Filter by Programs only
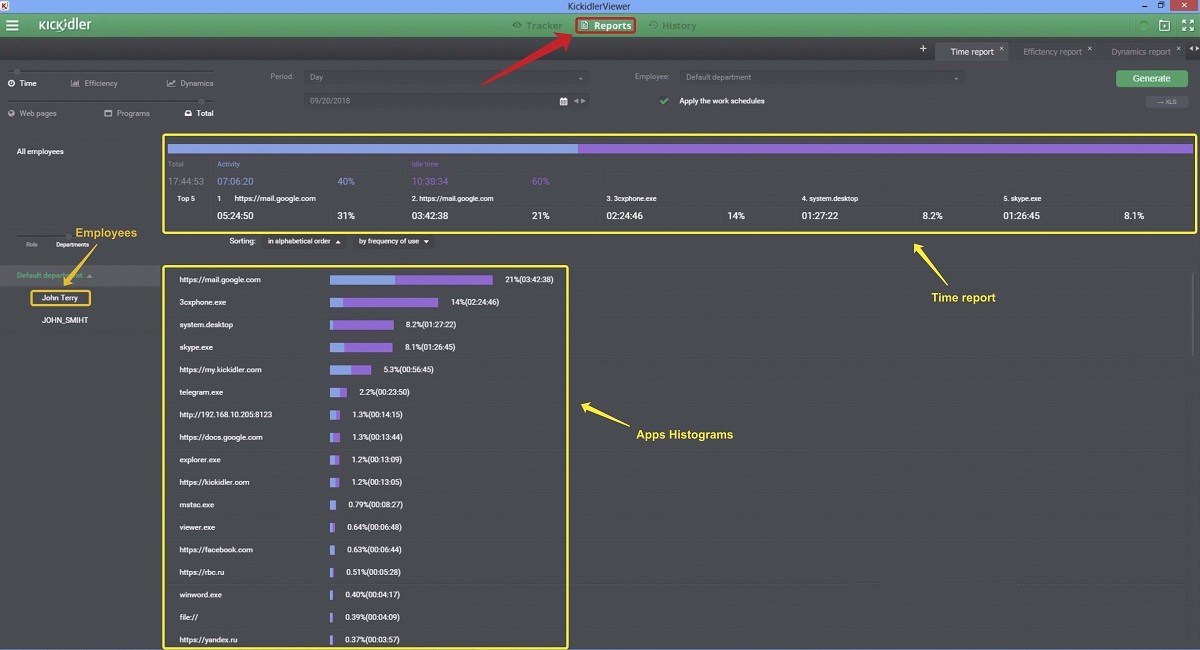1200x650 pixels. [127, 114]
